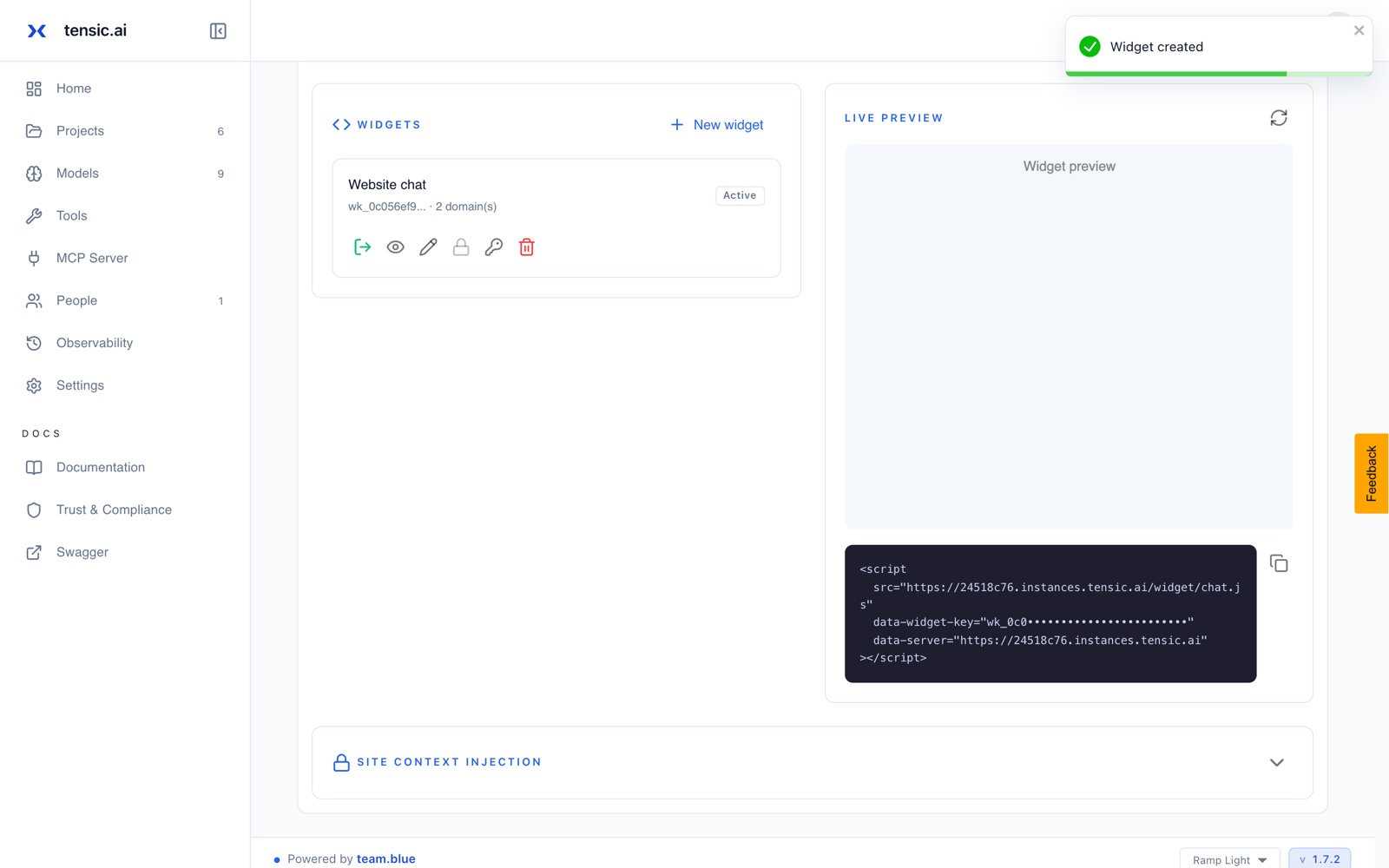Screen dimensions: 1389x868
Task: Refresh the live preview
Action: pyautogui.click(x=1279, y=118)
